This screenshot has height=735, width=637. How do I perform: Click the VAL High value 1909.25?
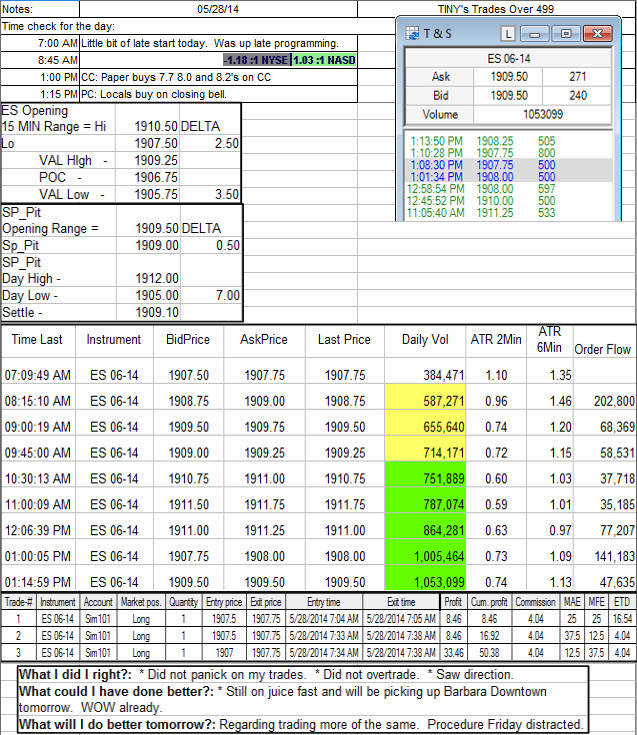point(156,160)
